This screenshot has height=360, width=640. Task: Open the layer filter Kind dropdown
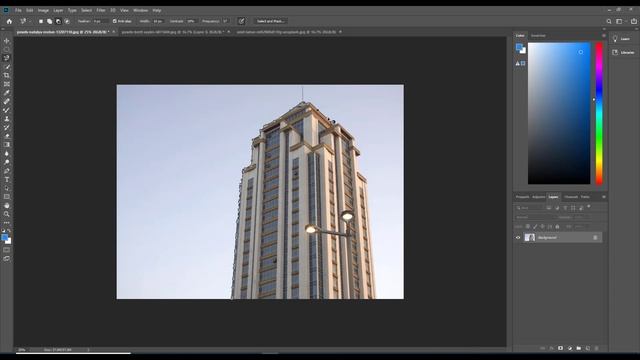pyautogui.click(x=529, y=208)
